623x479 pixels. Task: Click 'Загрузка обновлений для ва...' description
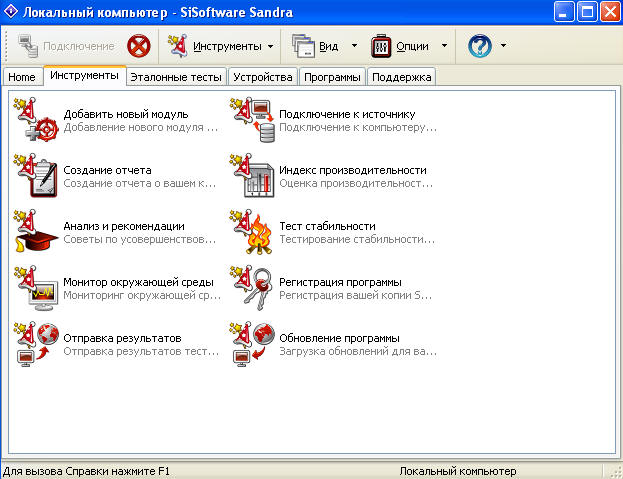[x=358, y=352]
